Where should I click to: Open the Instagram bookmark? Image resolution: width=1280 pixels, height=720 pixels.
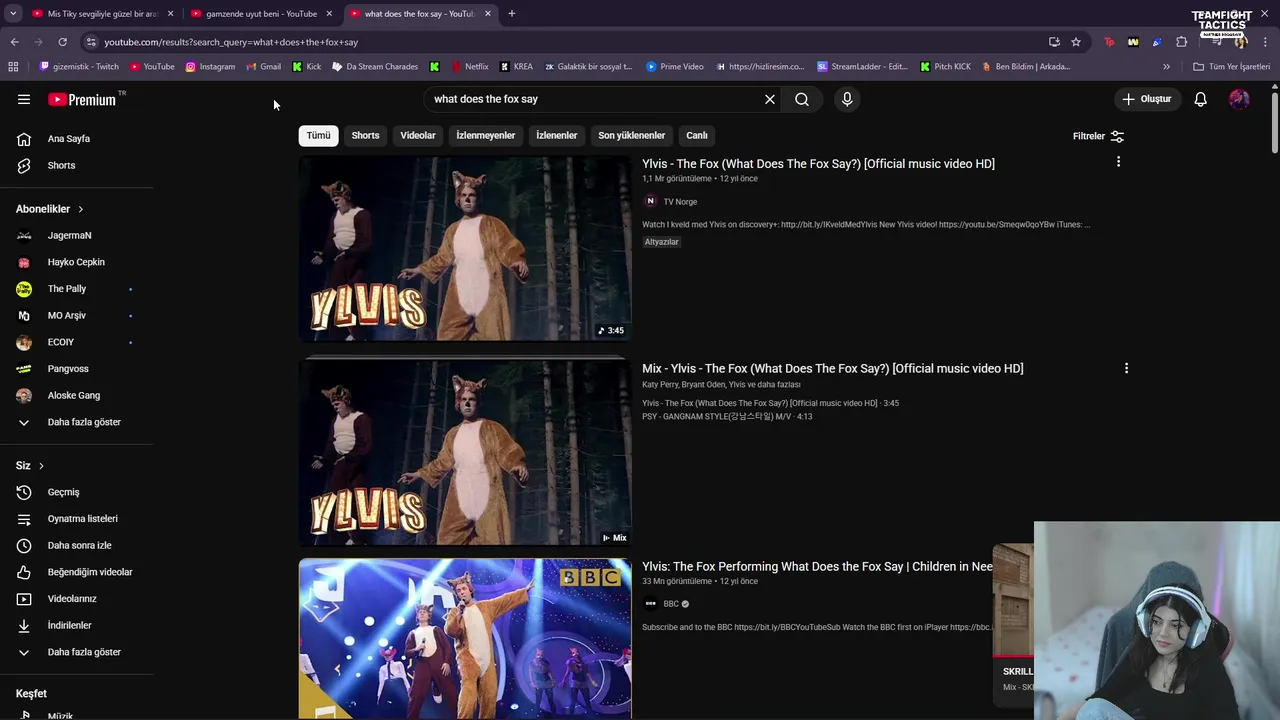(x=210, y=67)
